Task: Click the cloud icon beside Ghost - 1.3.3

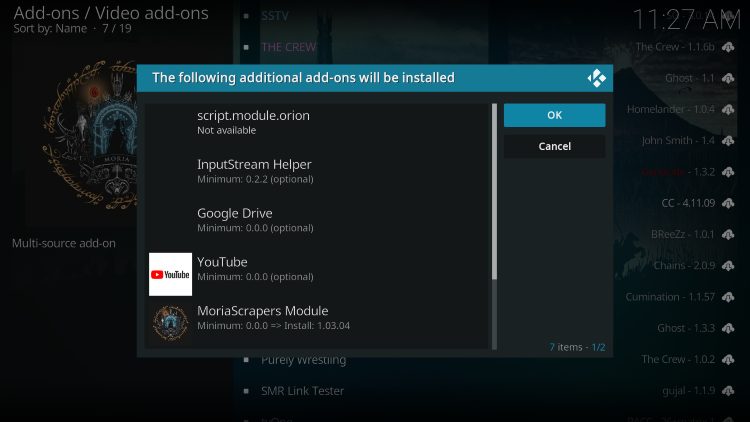Action: (x=728, y=328)
